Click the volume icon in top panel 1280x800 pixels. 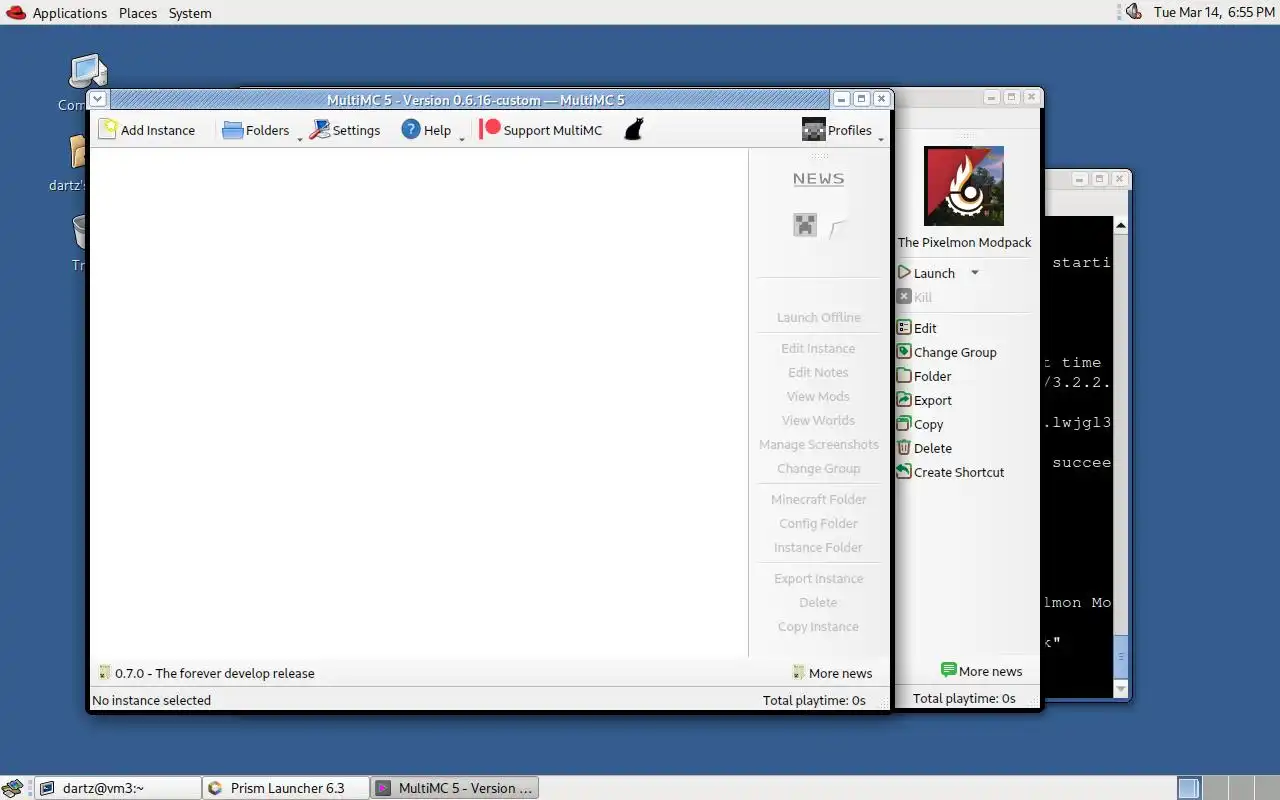tap(1133, 12)
